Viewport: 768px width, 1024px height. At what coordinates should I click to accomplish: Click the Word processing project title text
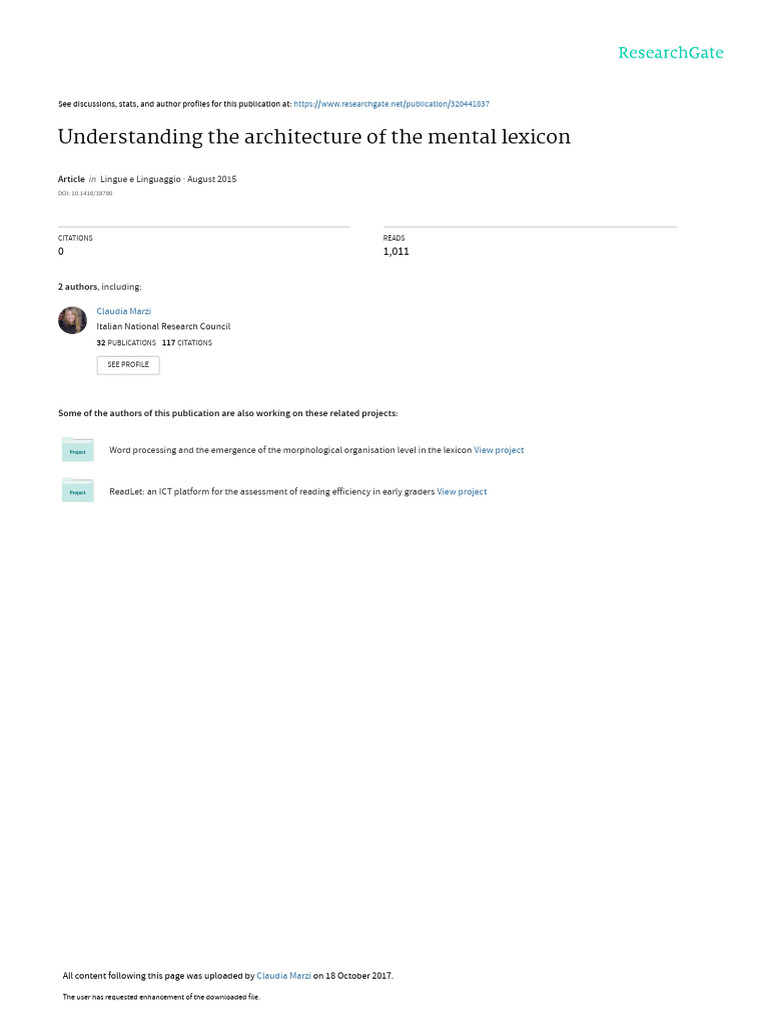[290, 450]
